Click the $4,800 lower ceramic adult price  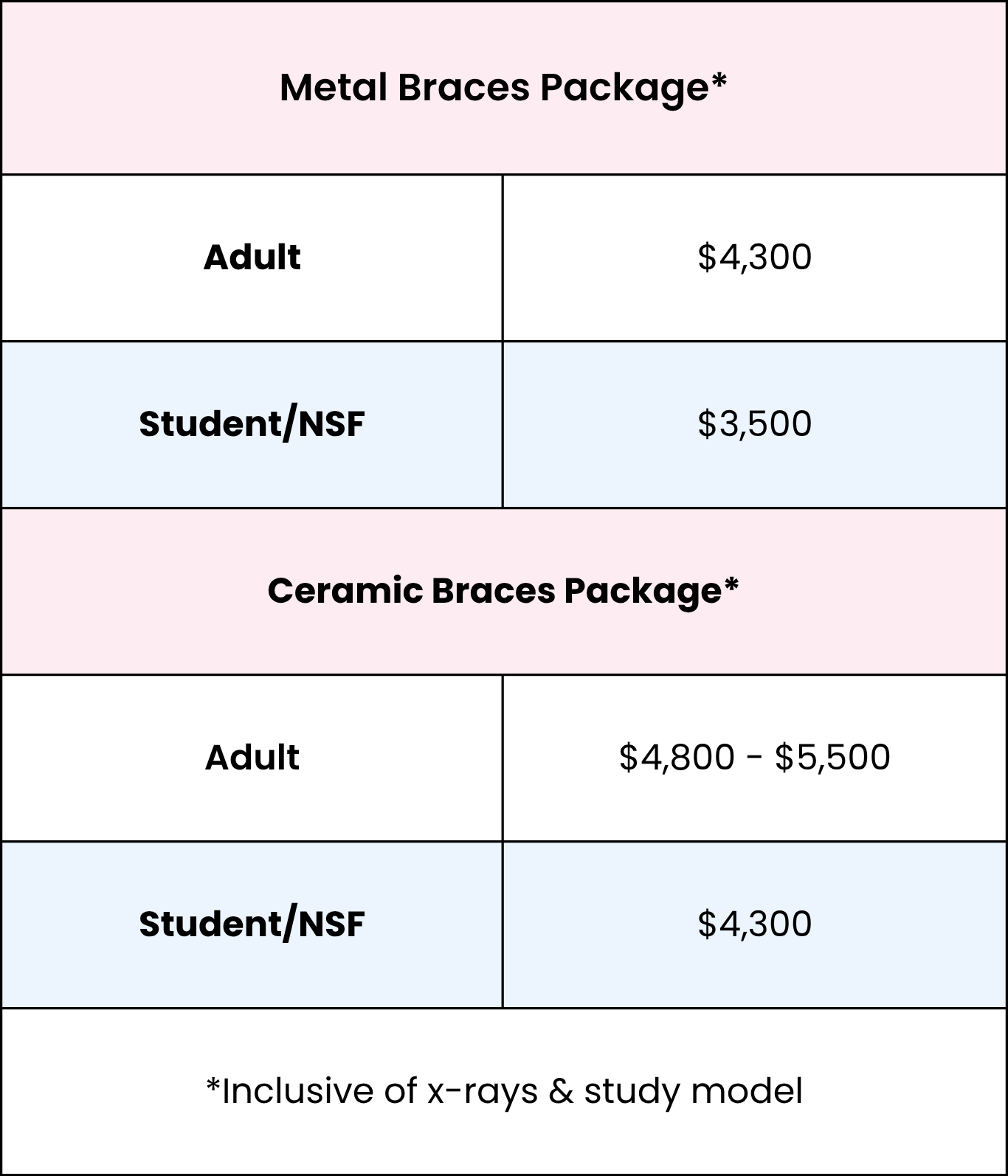[677, 758]
